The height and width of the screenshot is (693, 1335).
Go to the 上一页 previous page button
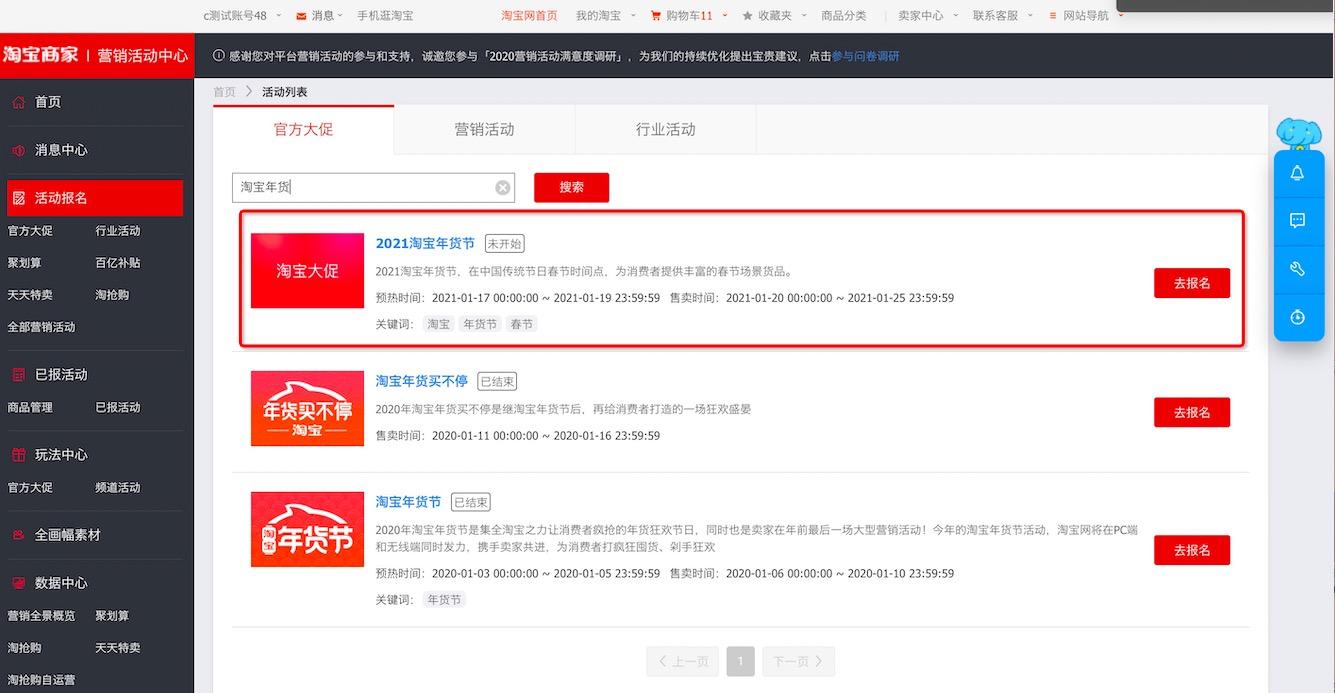point(683,661)
